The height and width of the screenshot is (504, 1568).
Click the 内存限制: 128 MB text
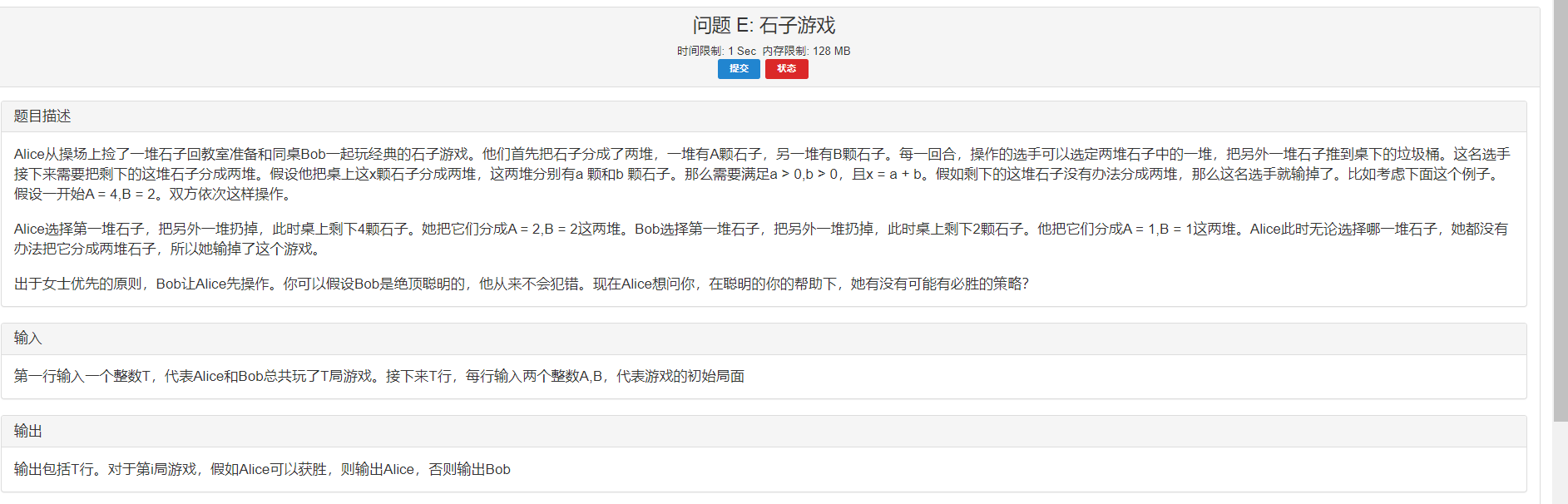[x=806, y=51]
